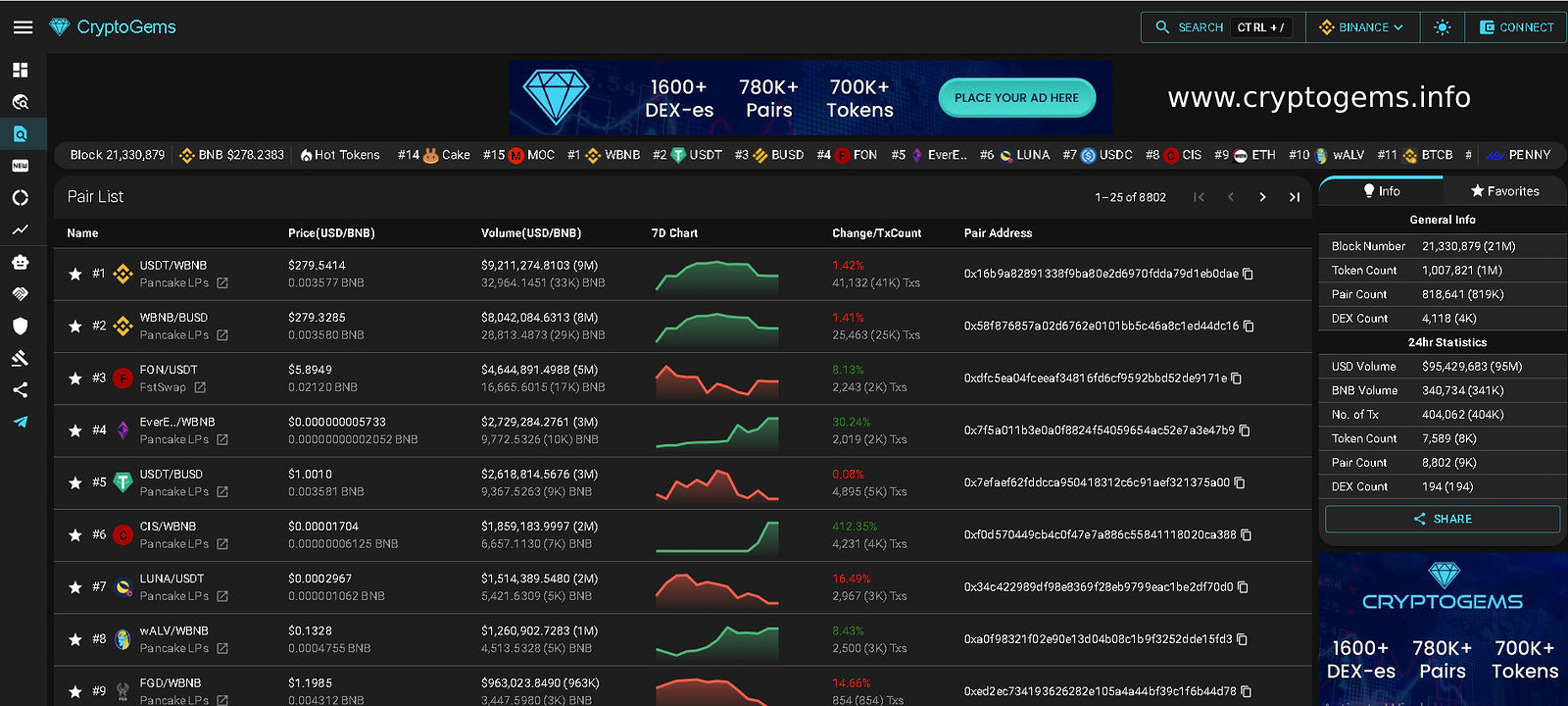The image size is (1568, 706).
Task: Open the handshake icon in sidebar
Action: (x=21, y=294)
